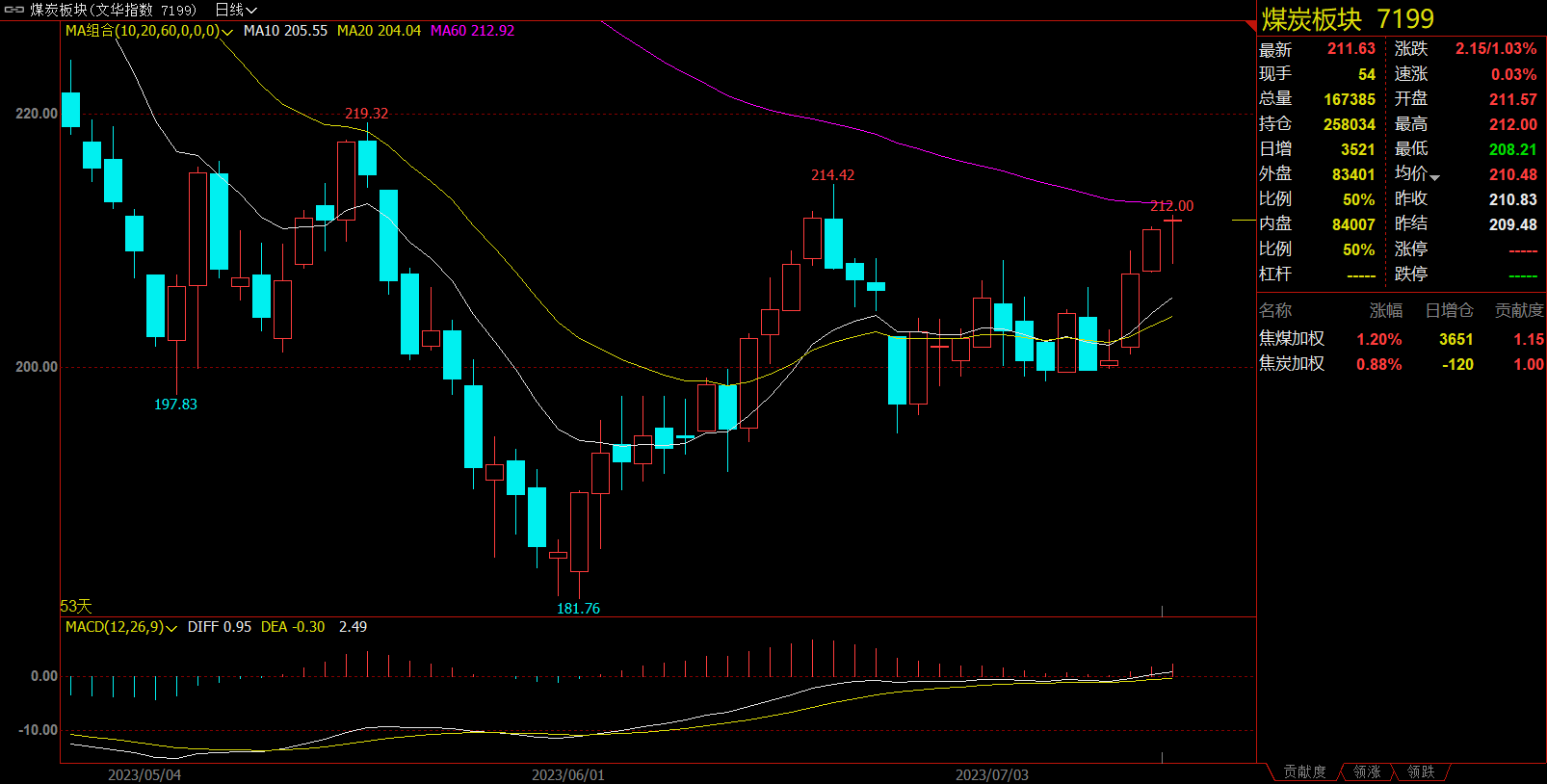Open the 均价 dropdown arrow
The height and width of the screenshot is (784, 1547).
[1434, 177]
